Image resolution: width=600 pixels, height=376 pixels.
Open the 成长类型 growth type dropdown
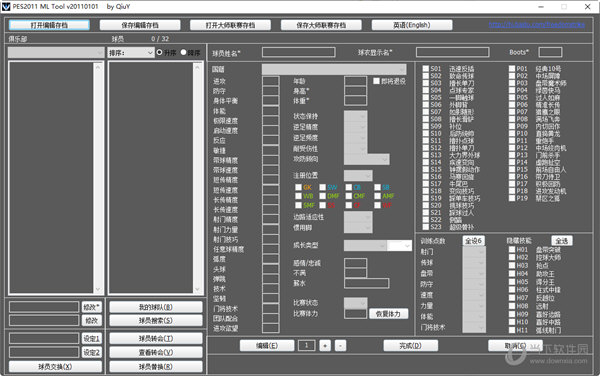(x=365, y=246)
